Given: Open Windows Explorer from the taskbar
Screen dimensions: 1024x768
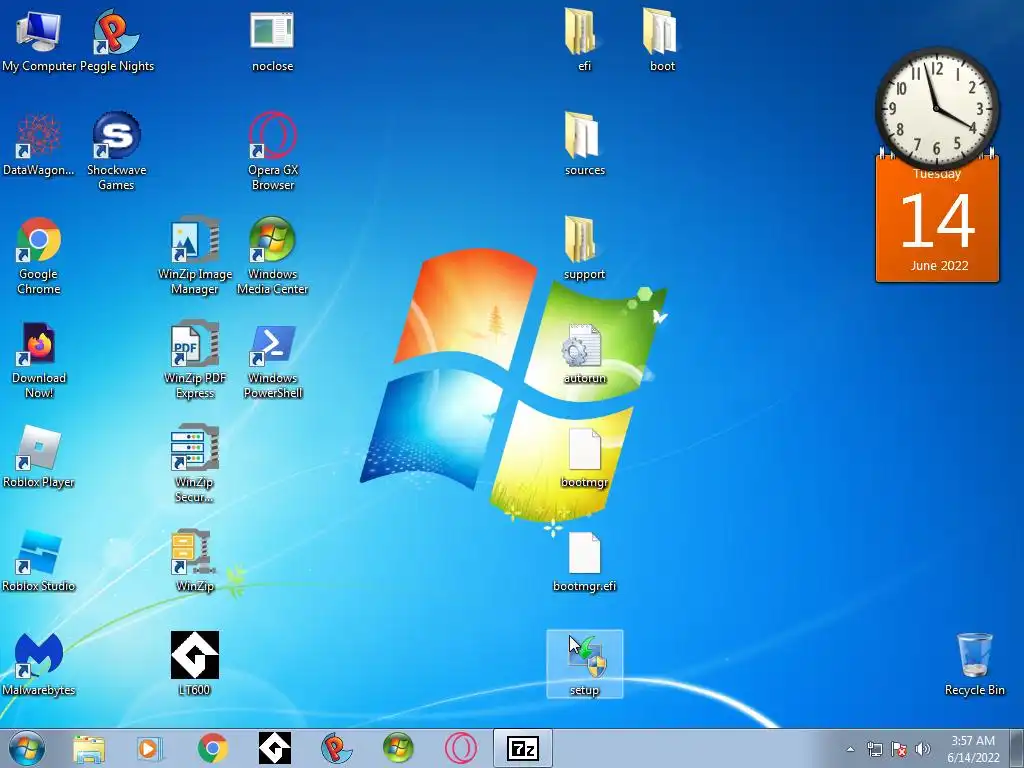Looking at the screenshot, I should (88, 748).
